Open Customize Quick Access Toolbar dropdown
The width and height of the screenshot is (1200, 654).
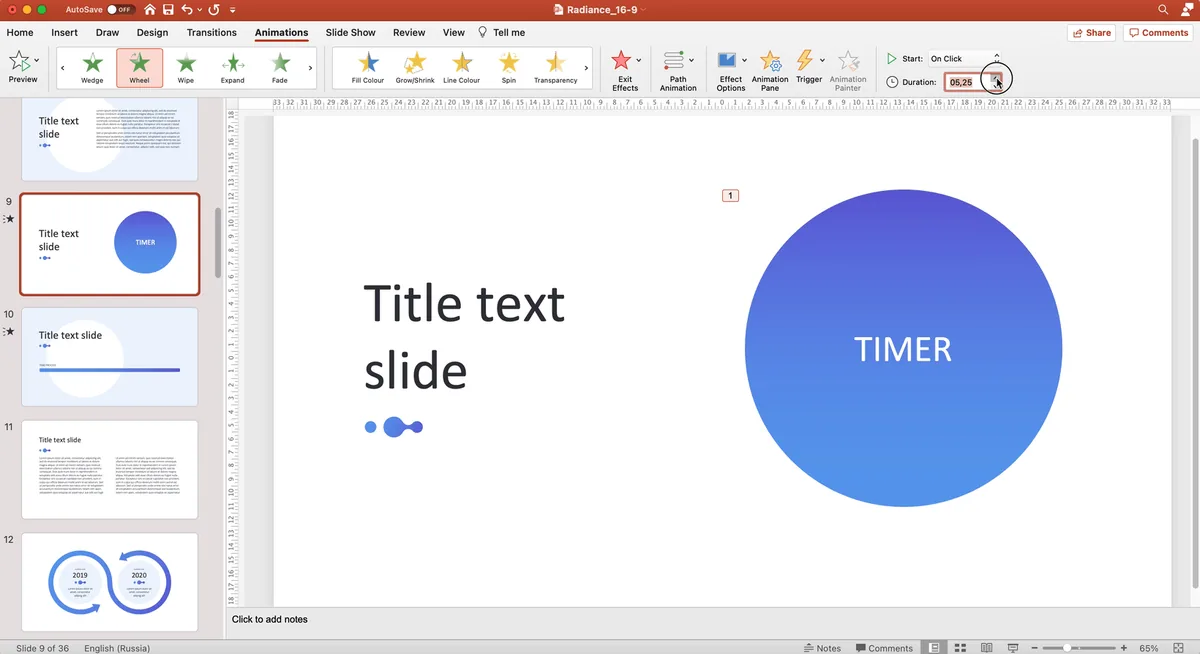[233, 10]
